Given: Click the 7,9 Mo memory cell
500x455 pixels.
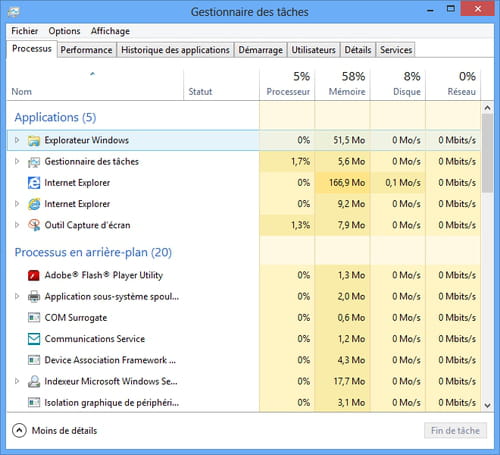Looking at the screenshot, I should [342, 225].
